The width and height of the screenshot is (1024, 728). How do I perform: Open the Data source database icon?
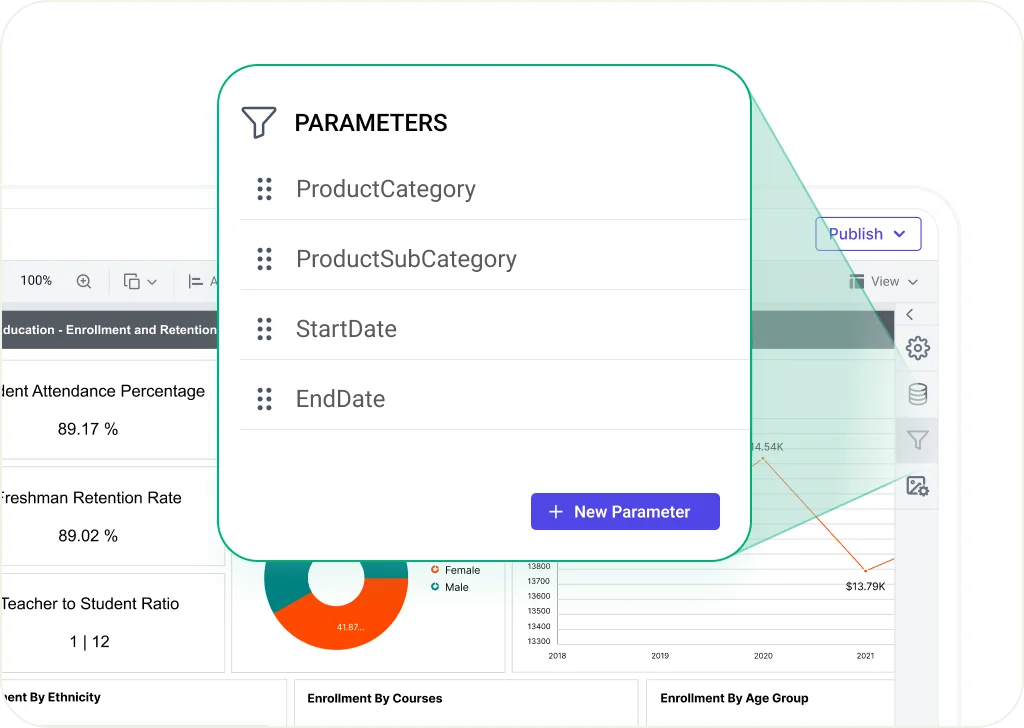(917, 394)
